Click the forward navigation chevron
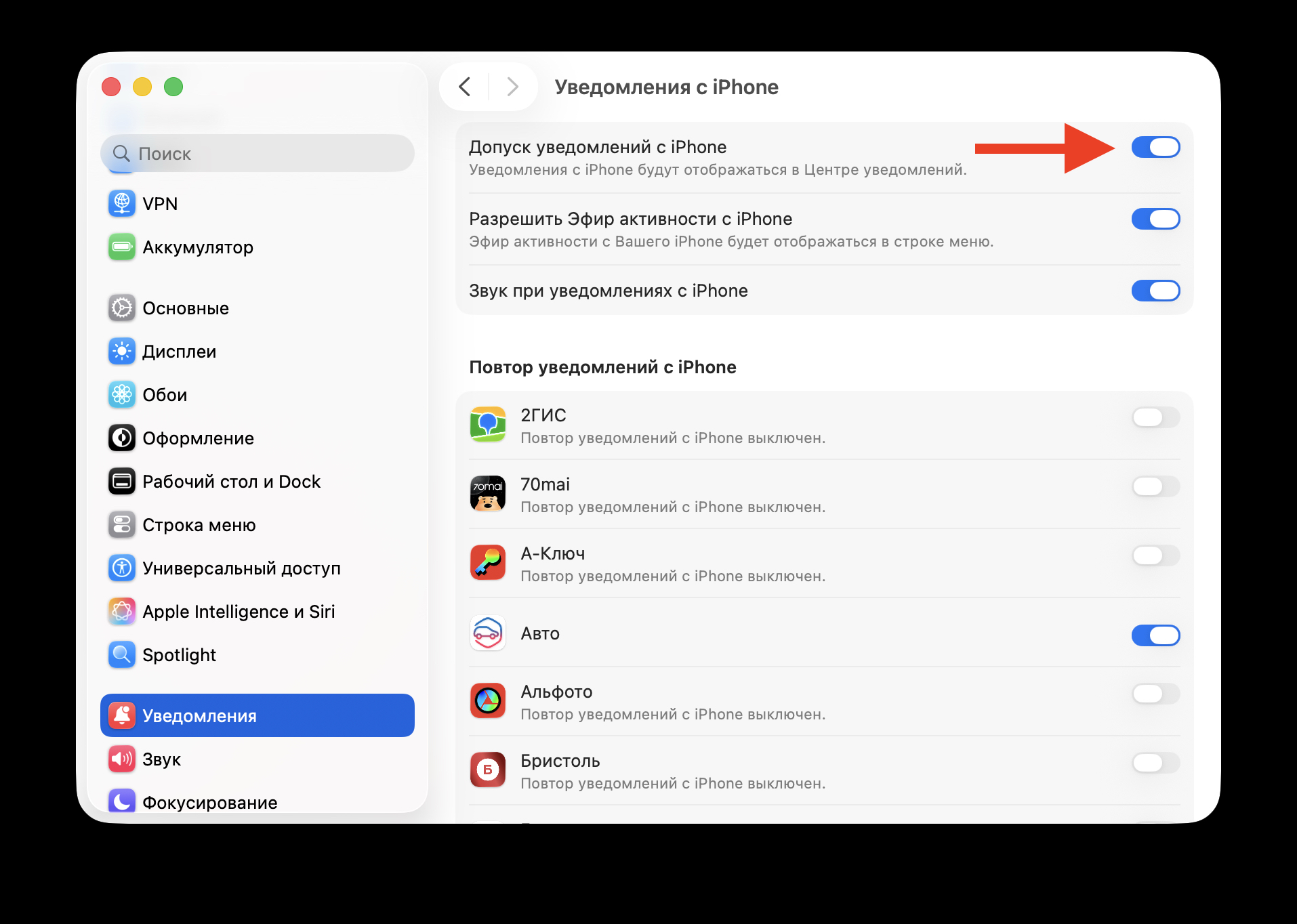Viewport: 1297px width, 924px height. click(512, 87)
